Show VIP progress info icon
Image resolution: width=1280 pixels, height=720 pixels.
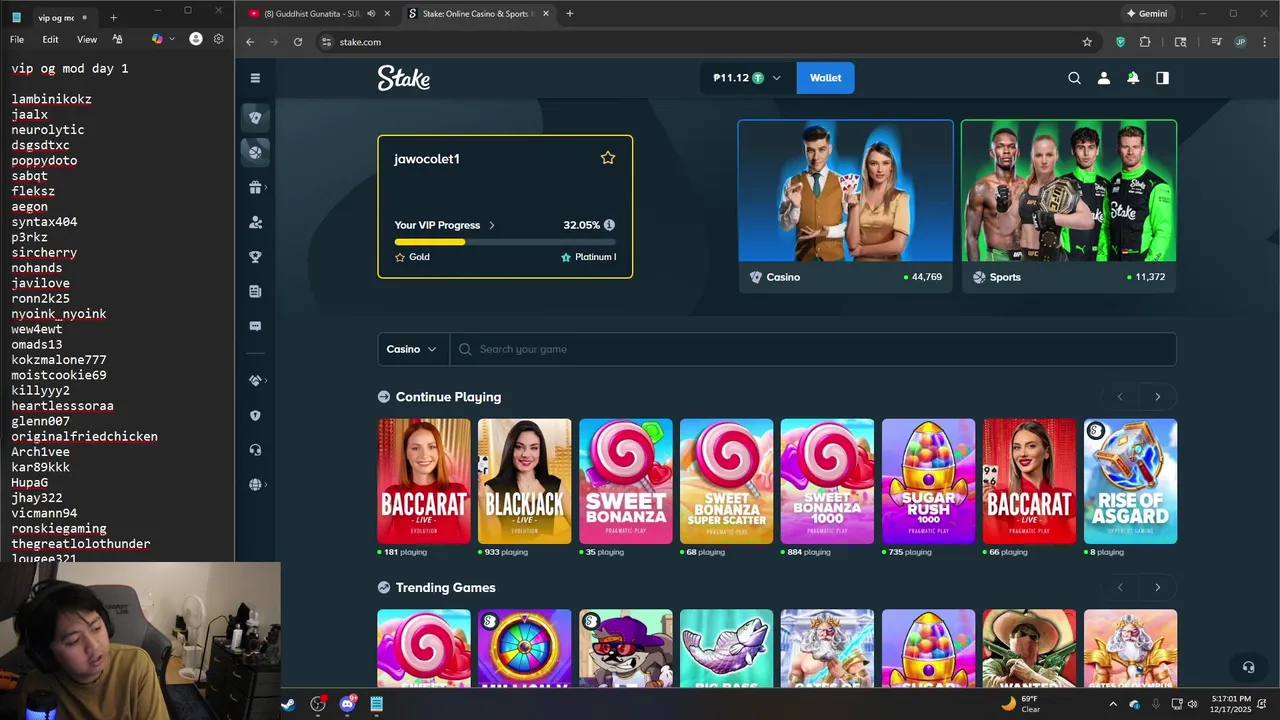(609, 225)
